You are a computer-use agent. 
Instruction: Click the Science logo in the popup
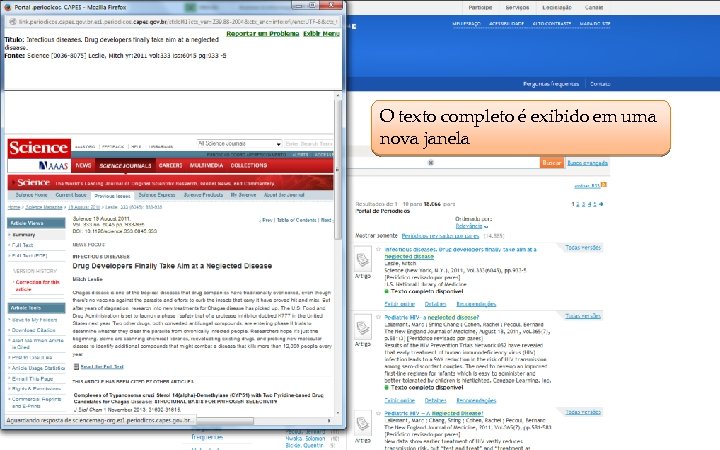click(x=39, y=148)
